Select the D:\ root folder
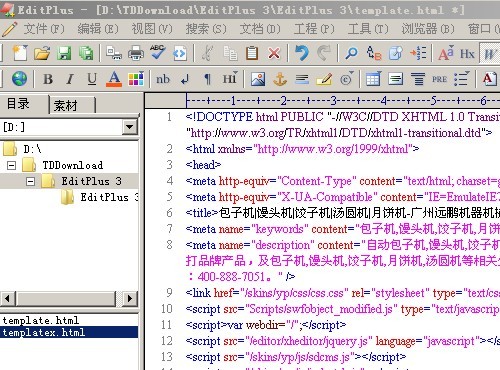500x370 pixels. coord(32,149)
